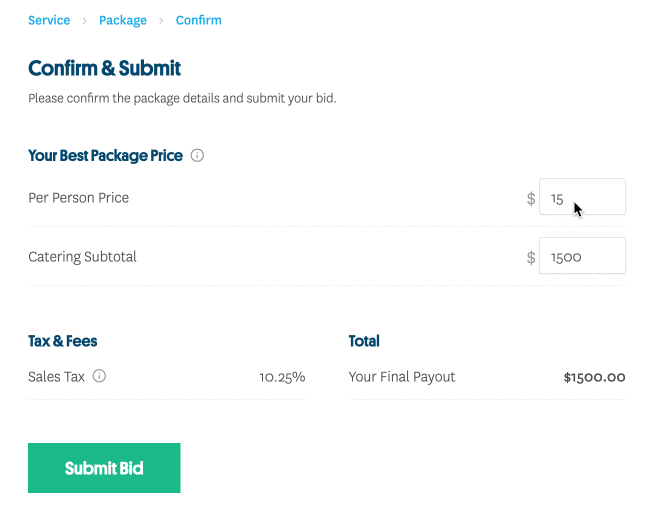
Task: Submit the bid with Submit Bid button
Action: point(104,468)
